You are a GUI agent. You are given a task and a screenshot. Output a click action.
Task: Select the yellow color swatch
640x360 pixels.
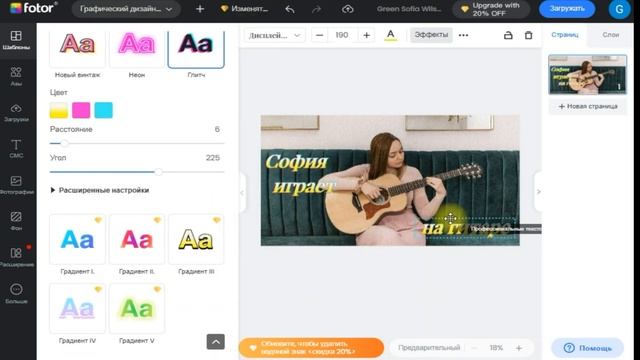coord(59,110)
